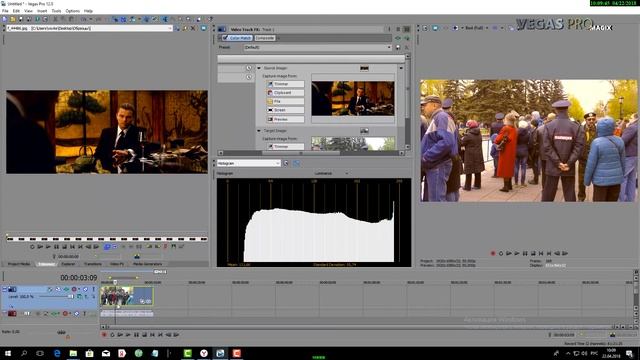Open the Insert menu
Screen dimensions: 640x360
tap(42, 11)
